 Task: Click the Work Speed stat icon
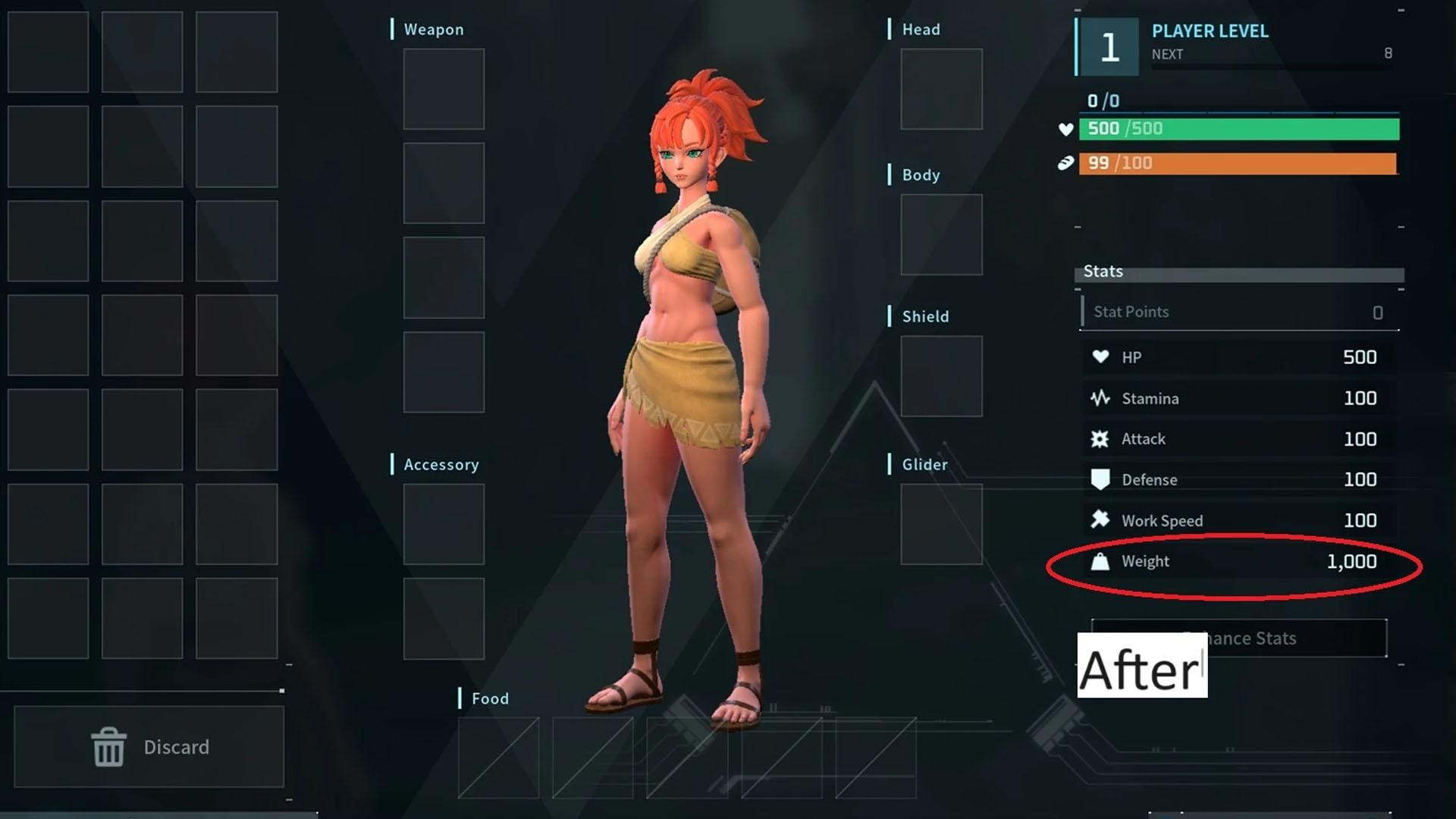tap(1099, 520)
